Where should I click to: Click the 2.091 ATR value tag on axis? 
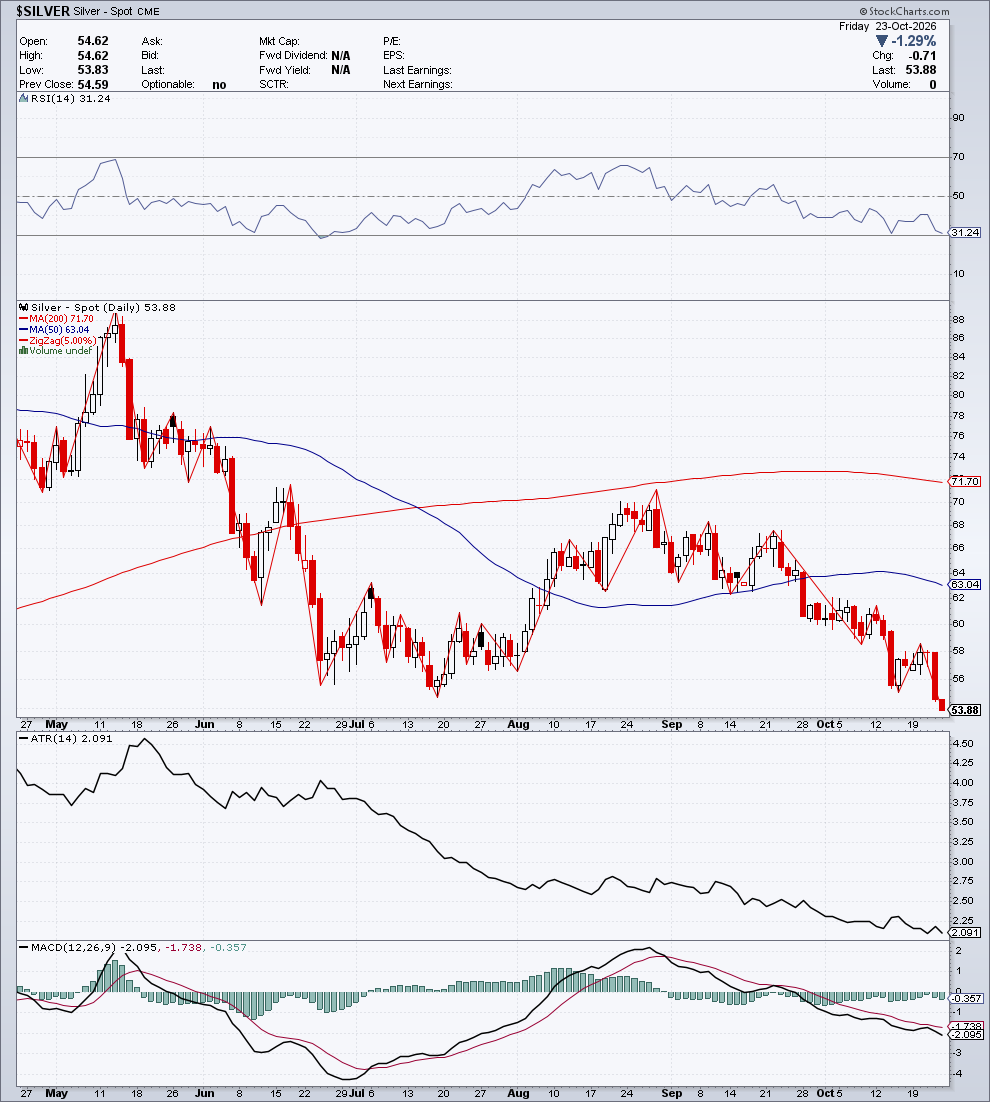(965, 933)
